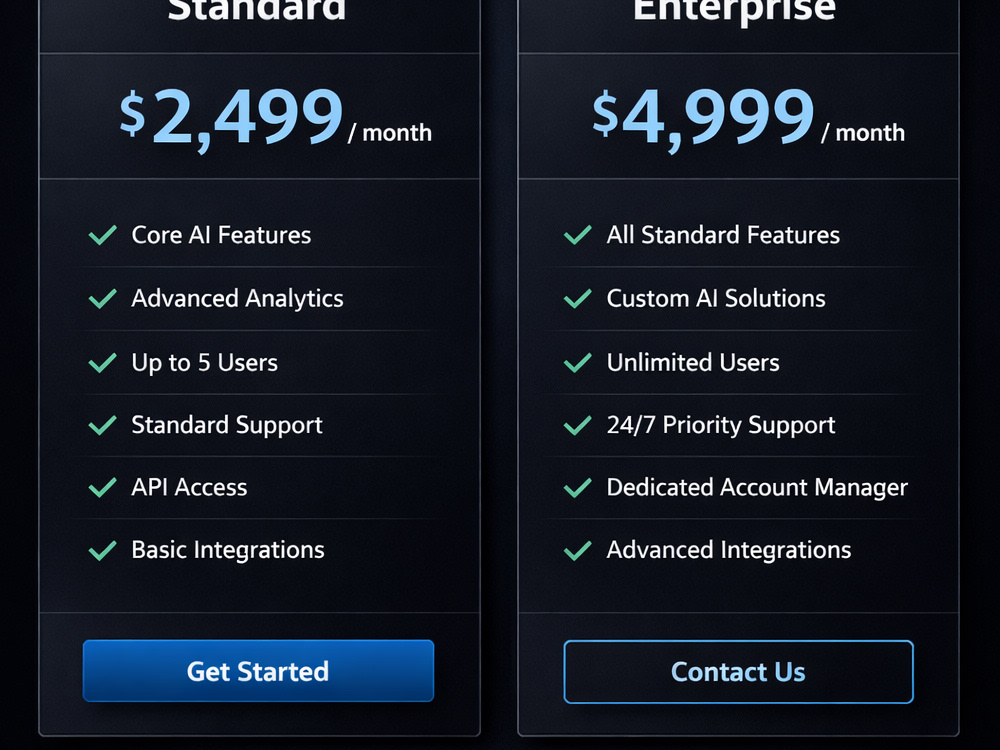Click checkmark beside API Access

point(103,487)
